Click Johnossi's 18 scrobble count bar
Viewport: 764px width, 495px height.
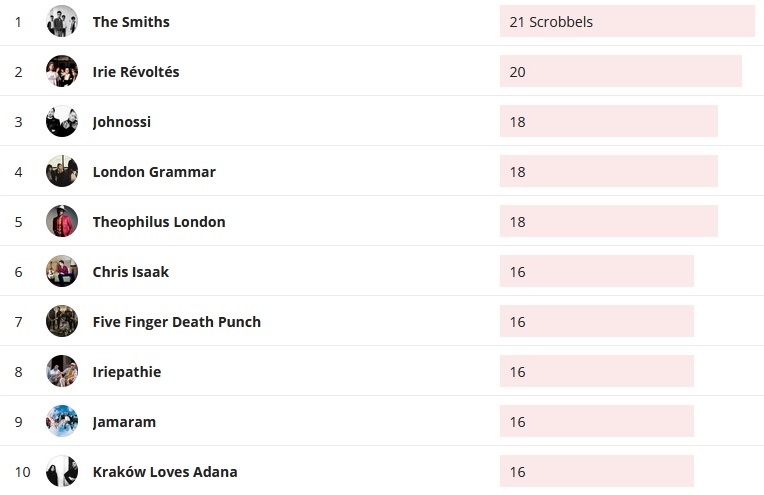(x=608, y=121)
